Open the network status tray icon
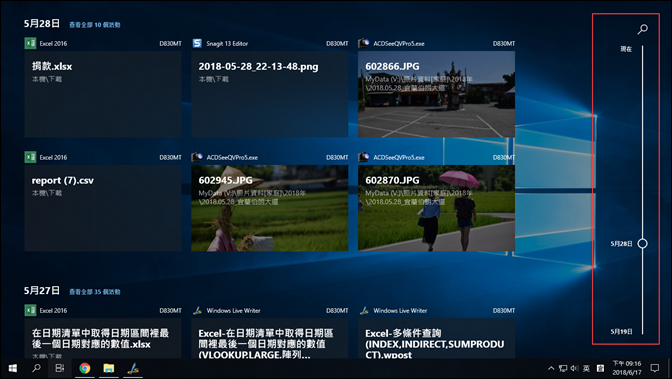Screen dimensions: 672x379 click(x=563, y=368)
